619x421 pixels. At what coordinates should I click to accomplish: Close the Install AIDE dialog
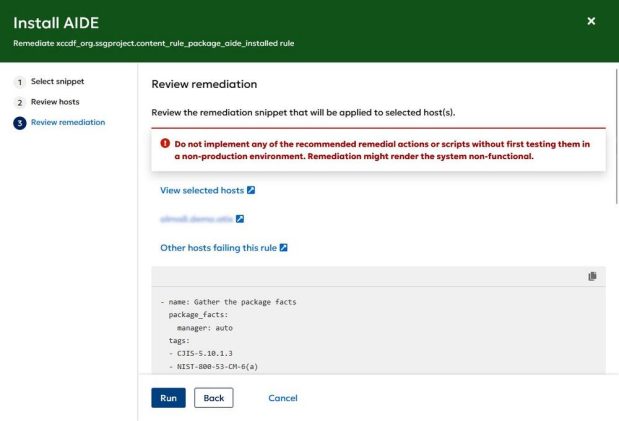pos(591,21)
